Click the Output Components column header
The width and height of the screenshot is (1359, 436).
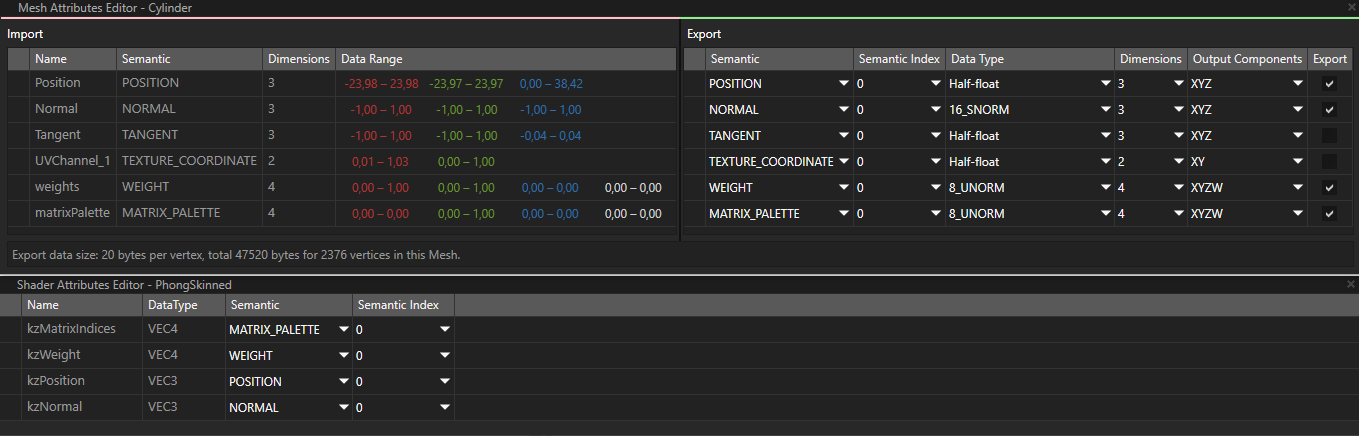(x=1247, y=59)
